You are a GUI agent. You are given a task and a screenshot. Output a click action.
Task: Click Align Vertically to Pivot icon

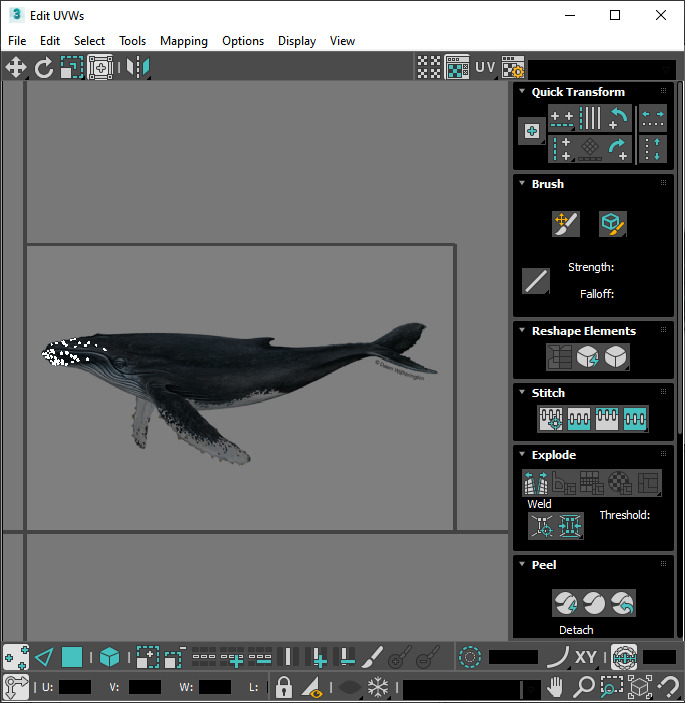[x=562, y=149]
